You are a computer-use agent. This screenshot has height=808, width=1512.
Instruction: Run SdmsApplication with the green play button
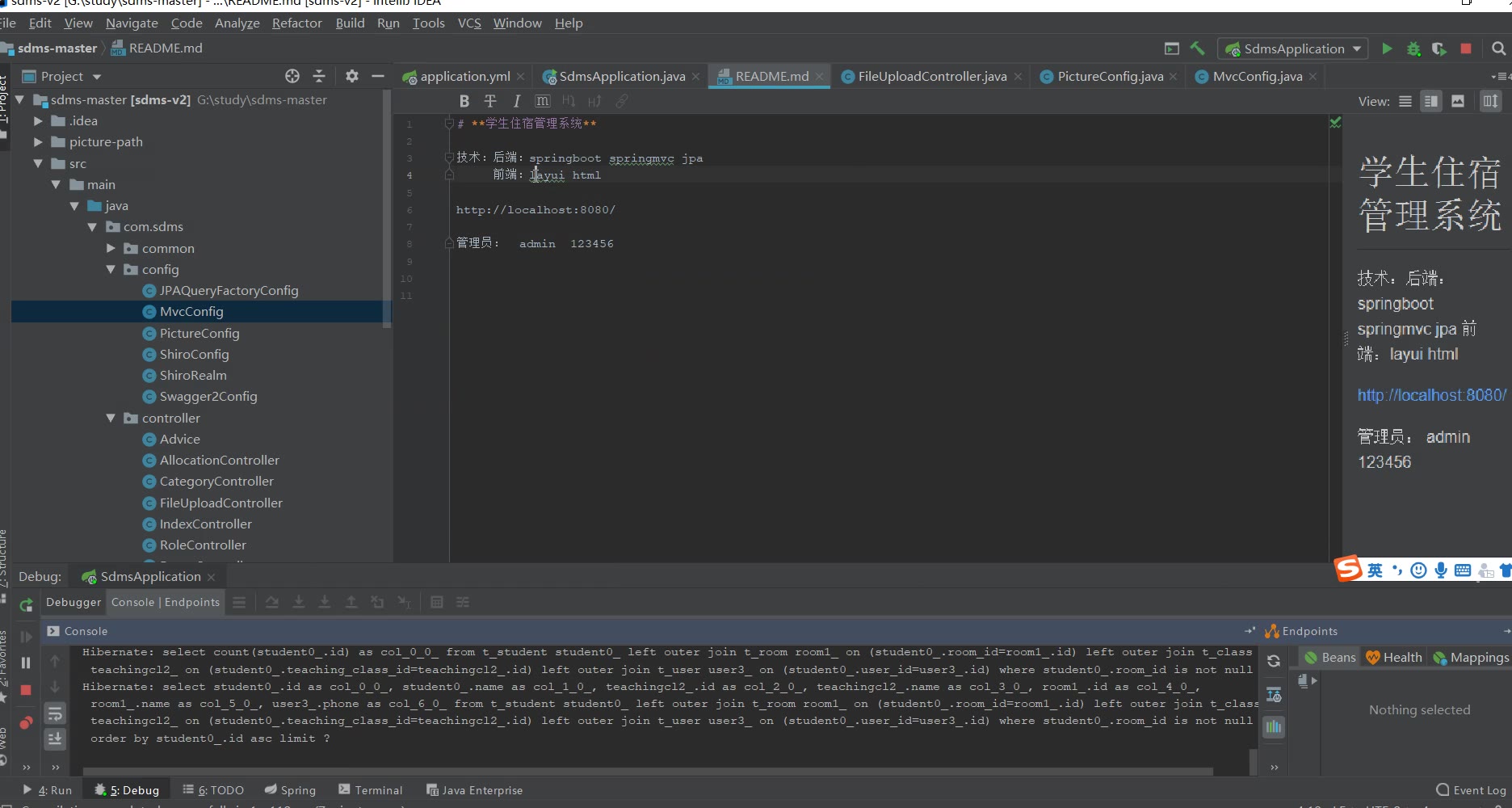pos(1387,48)
